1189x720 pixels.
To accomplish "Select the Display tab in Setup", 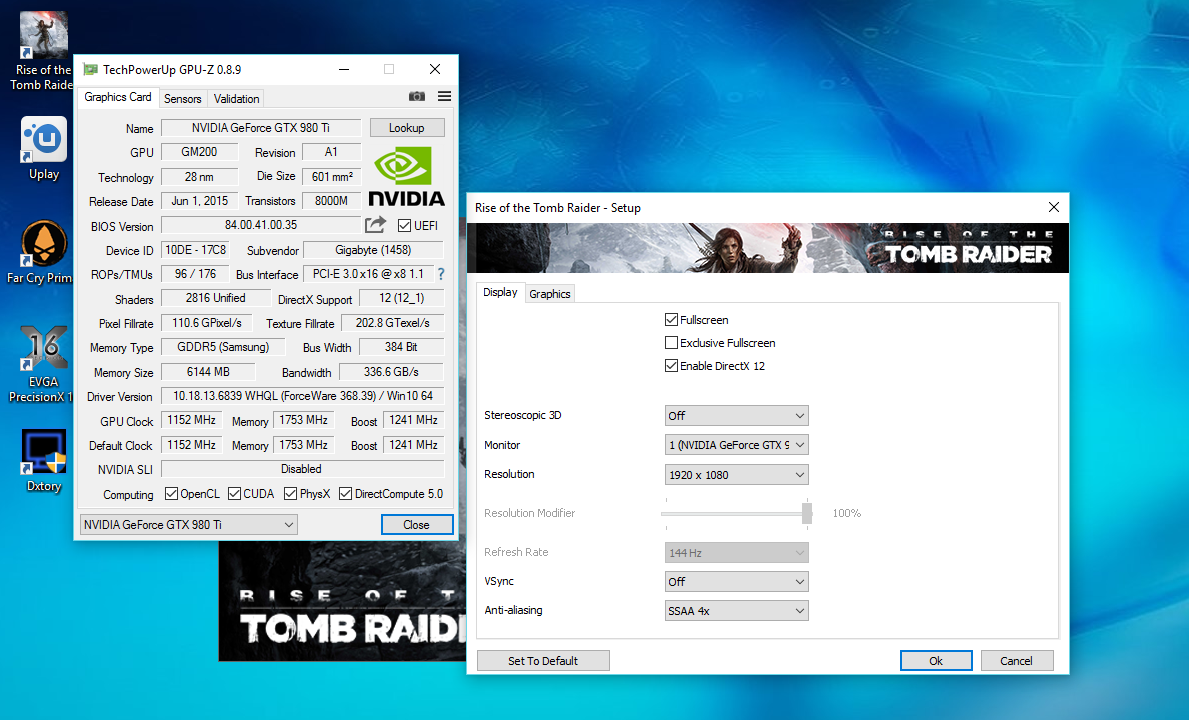I will pyautogui.click(x=500, y=293).
